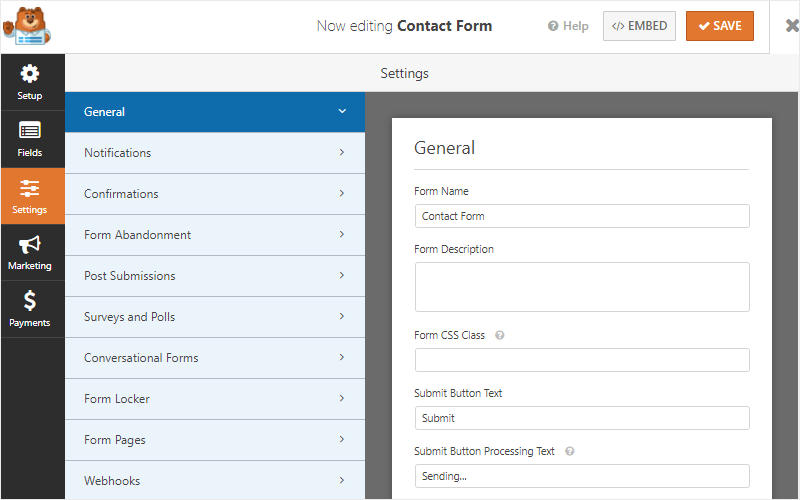The image size is (800, 500).
Task: Click the Submit Button Processing Text help icon
Action: click(x=570, y=451)
